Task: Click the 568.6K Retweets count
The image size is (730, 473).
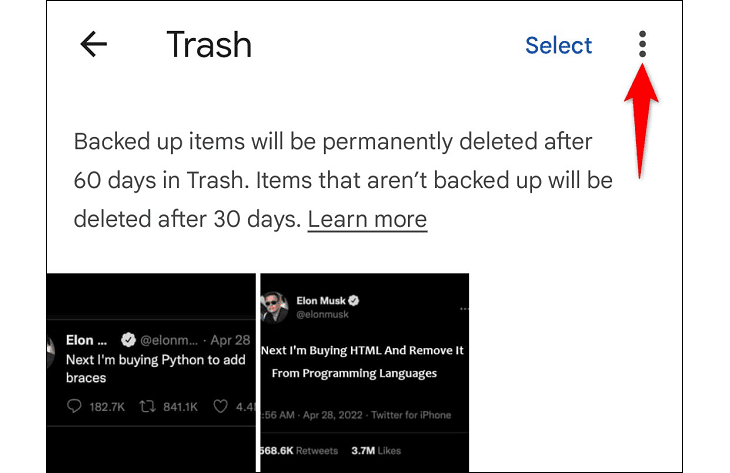Action: (x=296, y=452)
